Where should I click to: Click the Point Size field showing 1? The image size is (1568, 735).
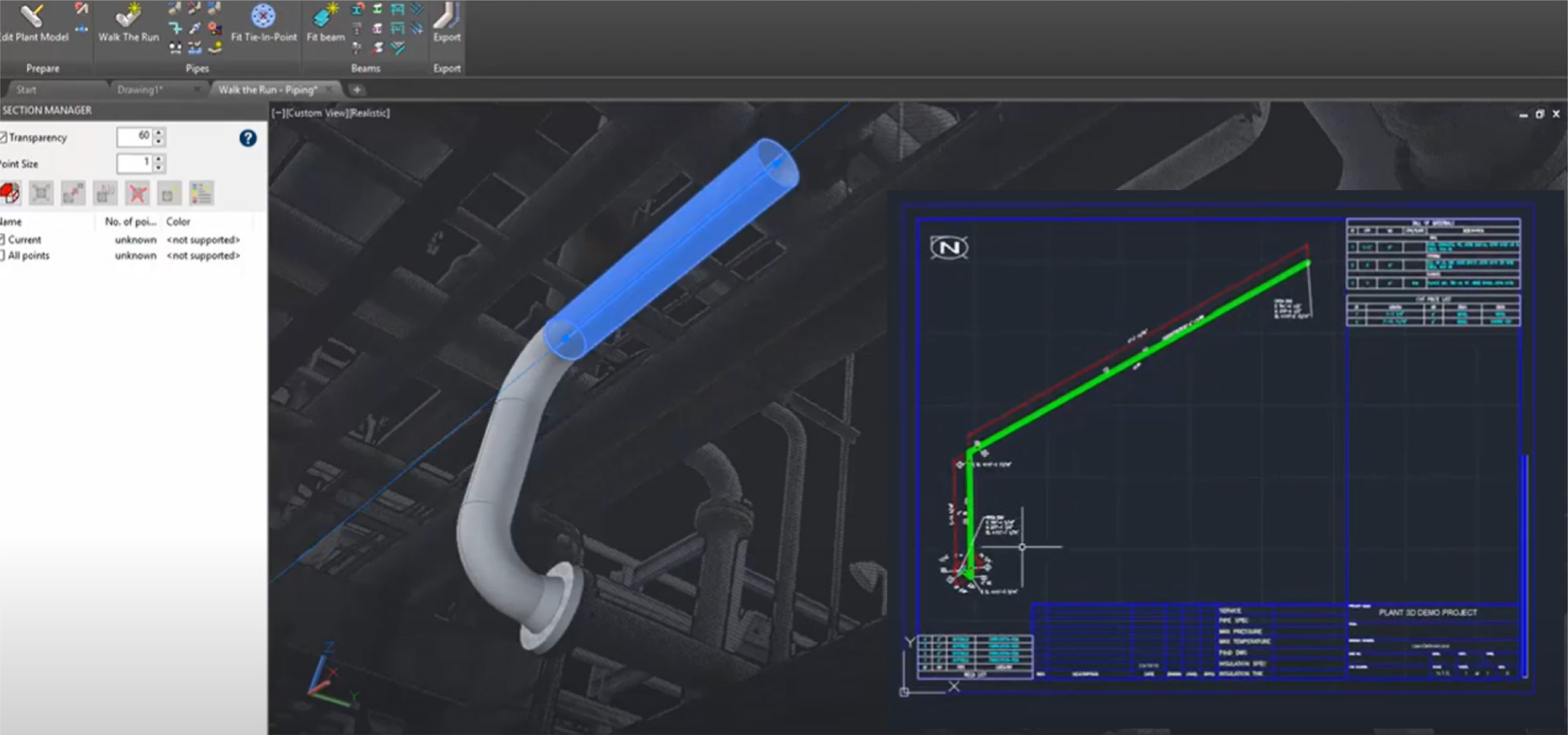[135, 163]
